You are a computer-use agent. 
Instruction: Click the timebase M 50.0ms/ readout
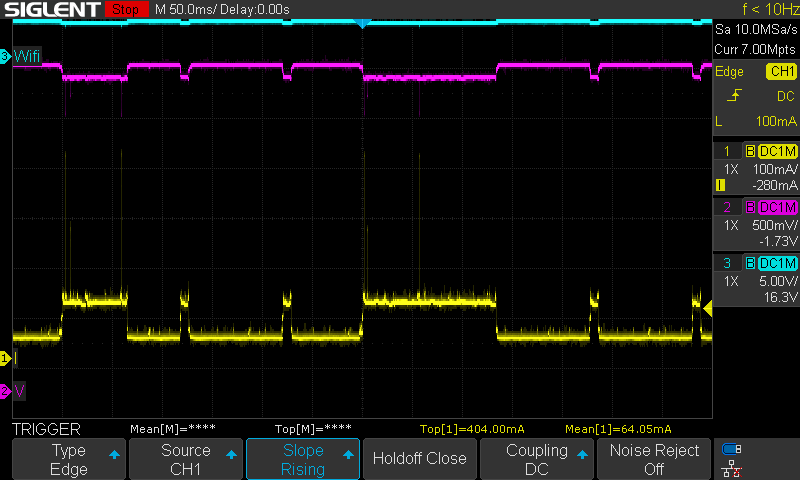pos(186,10)
